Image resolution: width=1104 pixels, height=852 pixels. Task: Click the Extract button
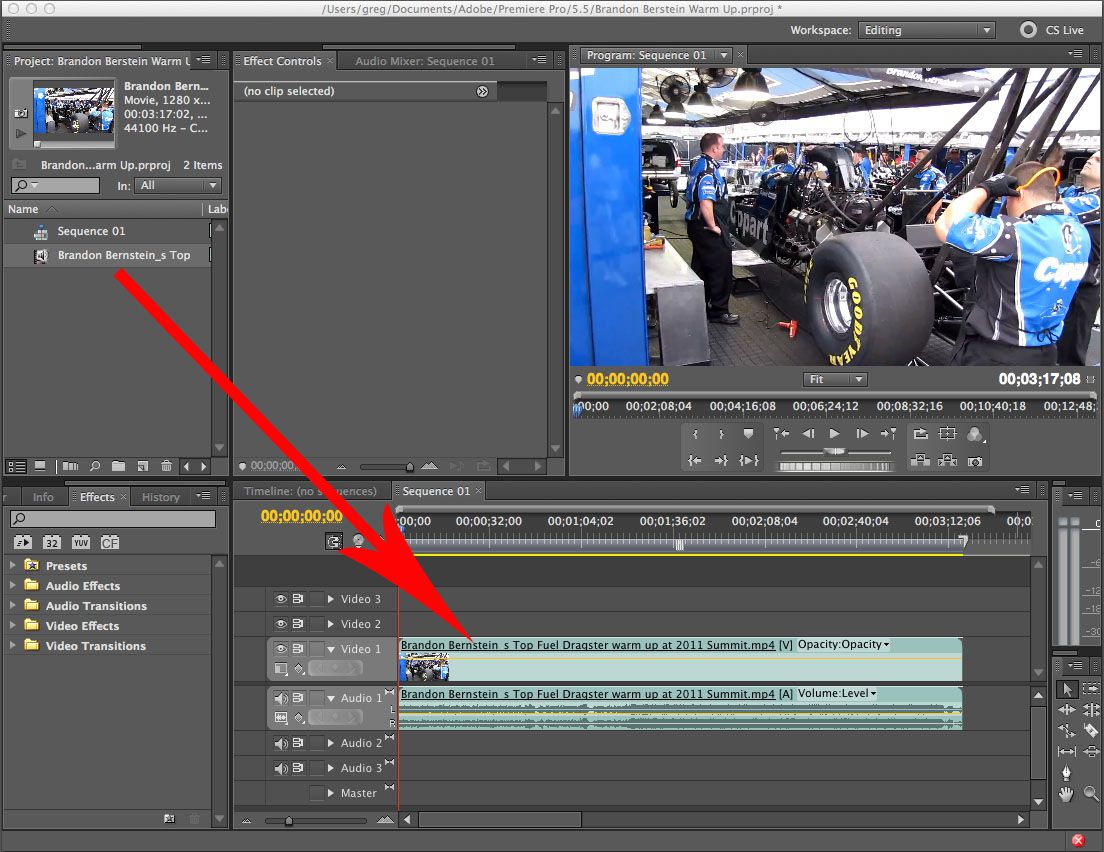coord(948,461)
